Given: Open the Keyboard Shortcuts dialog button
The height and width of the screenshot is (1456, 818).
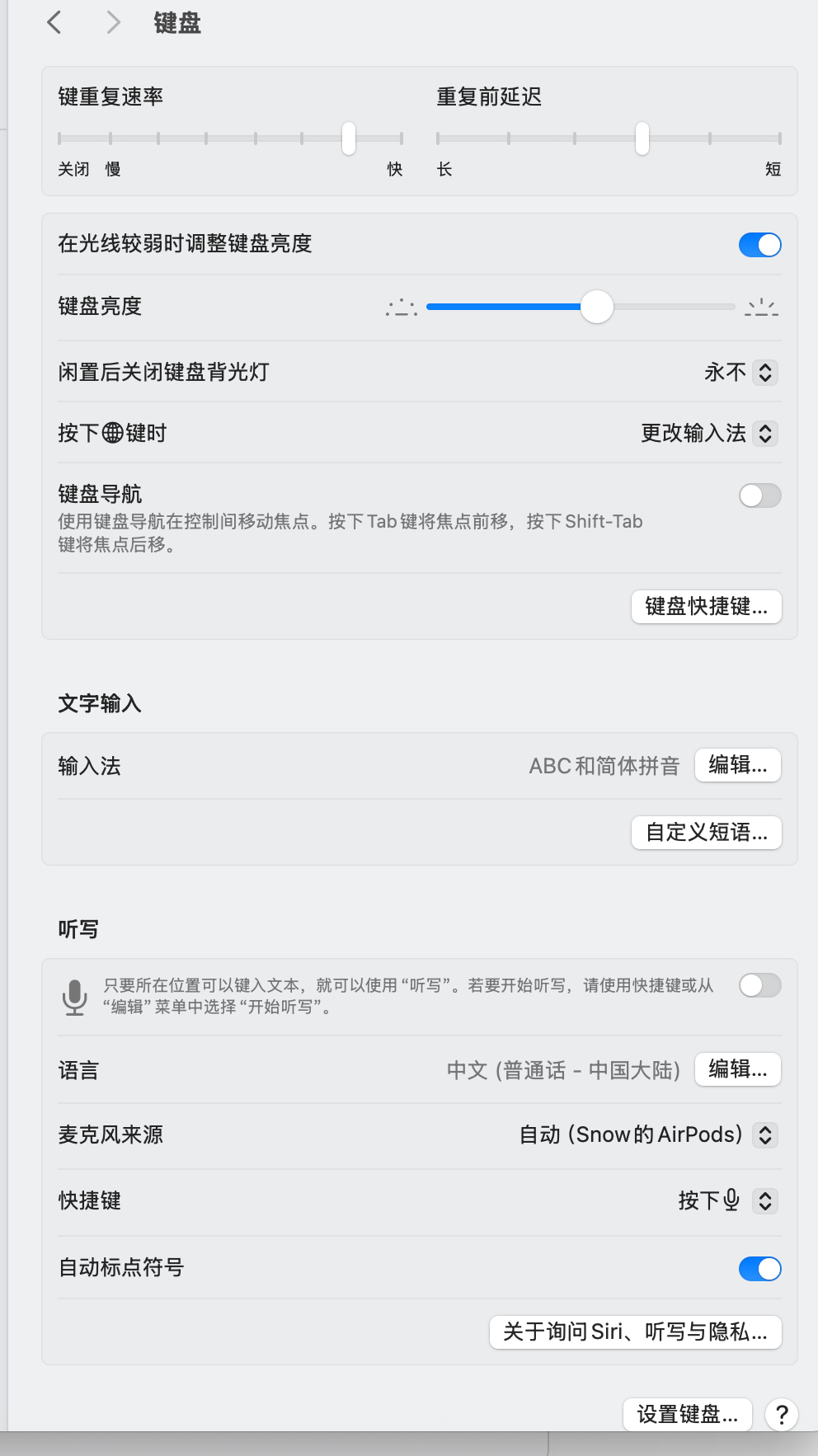Looking at the screenshot, I should [x=706, y=607].
